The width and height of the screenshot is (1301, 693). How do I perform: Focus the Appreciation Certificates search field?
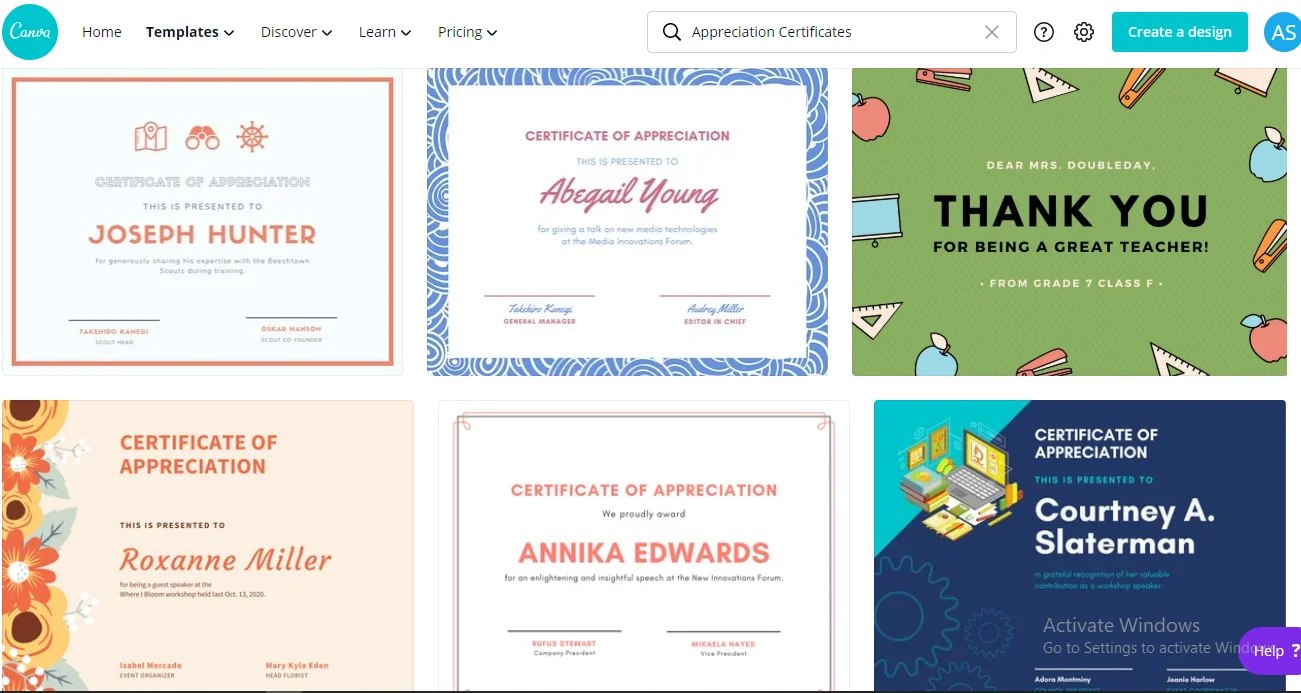point(830,32)
